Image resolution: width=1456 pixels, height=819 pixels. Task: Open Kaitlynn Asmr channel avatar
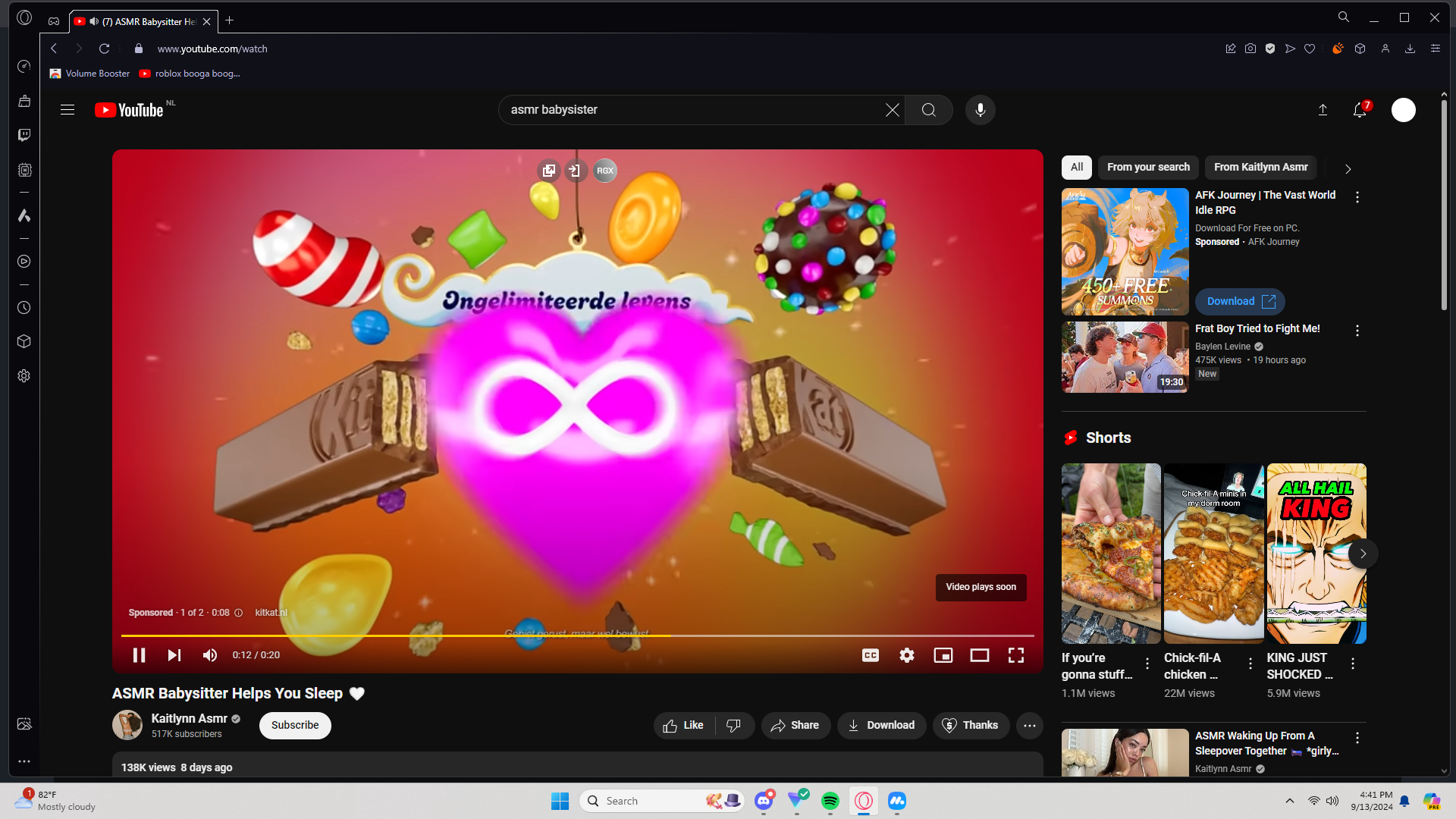[x=127, y=725]
